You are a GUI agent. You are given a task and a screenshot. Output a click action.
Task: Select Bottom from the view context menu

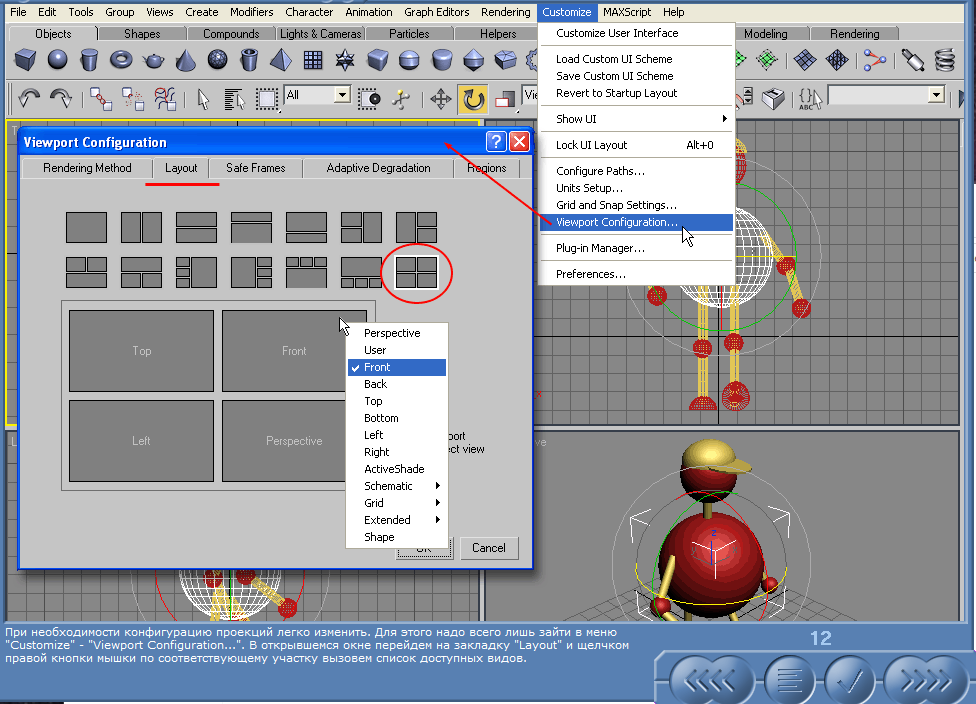coord(396,418)
